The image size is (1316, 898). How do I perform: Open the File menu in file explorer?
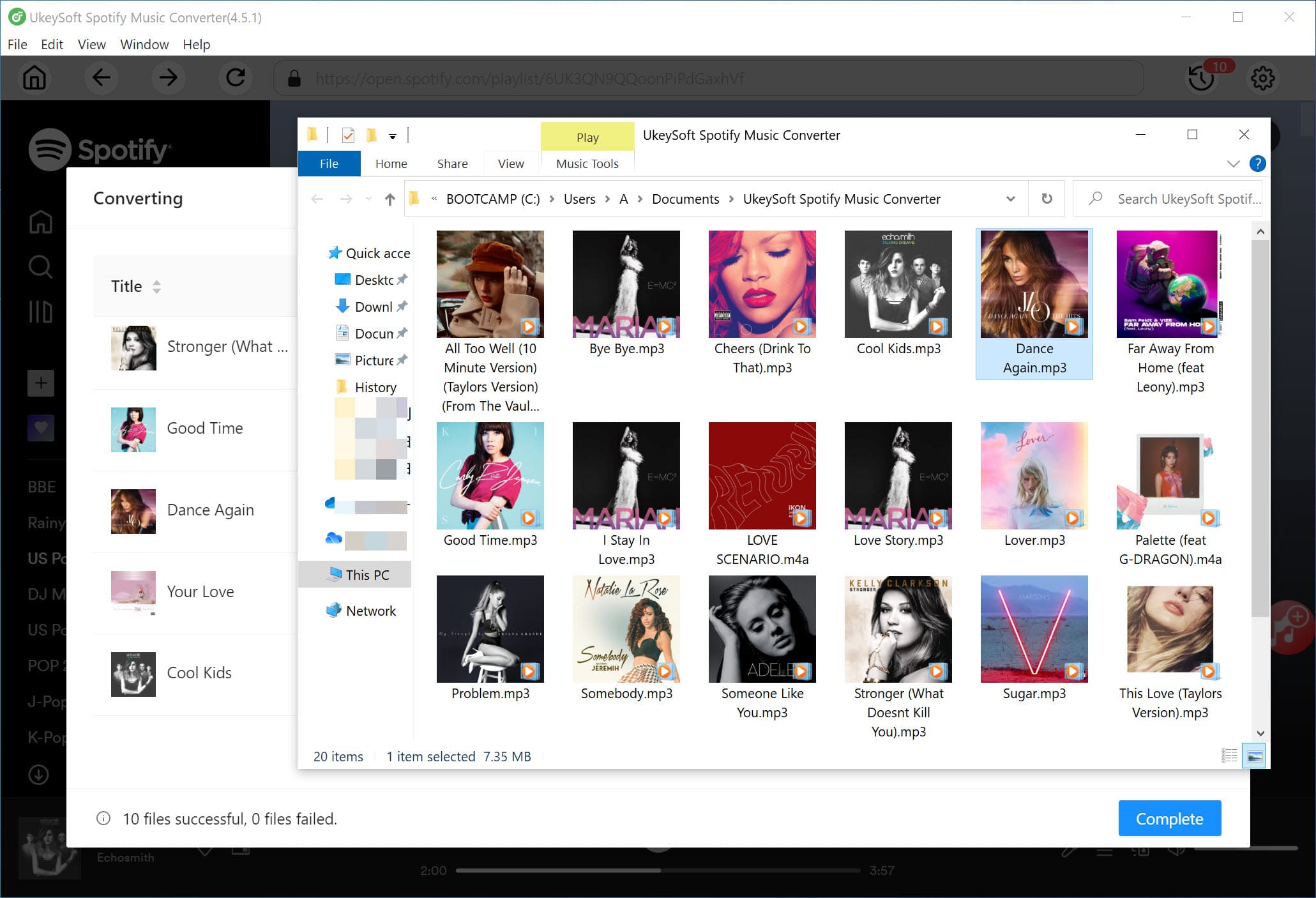pos(329,163)
